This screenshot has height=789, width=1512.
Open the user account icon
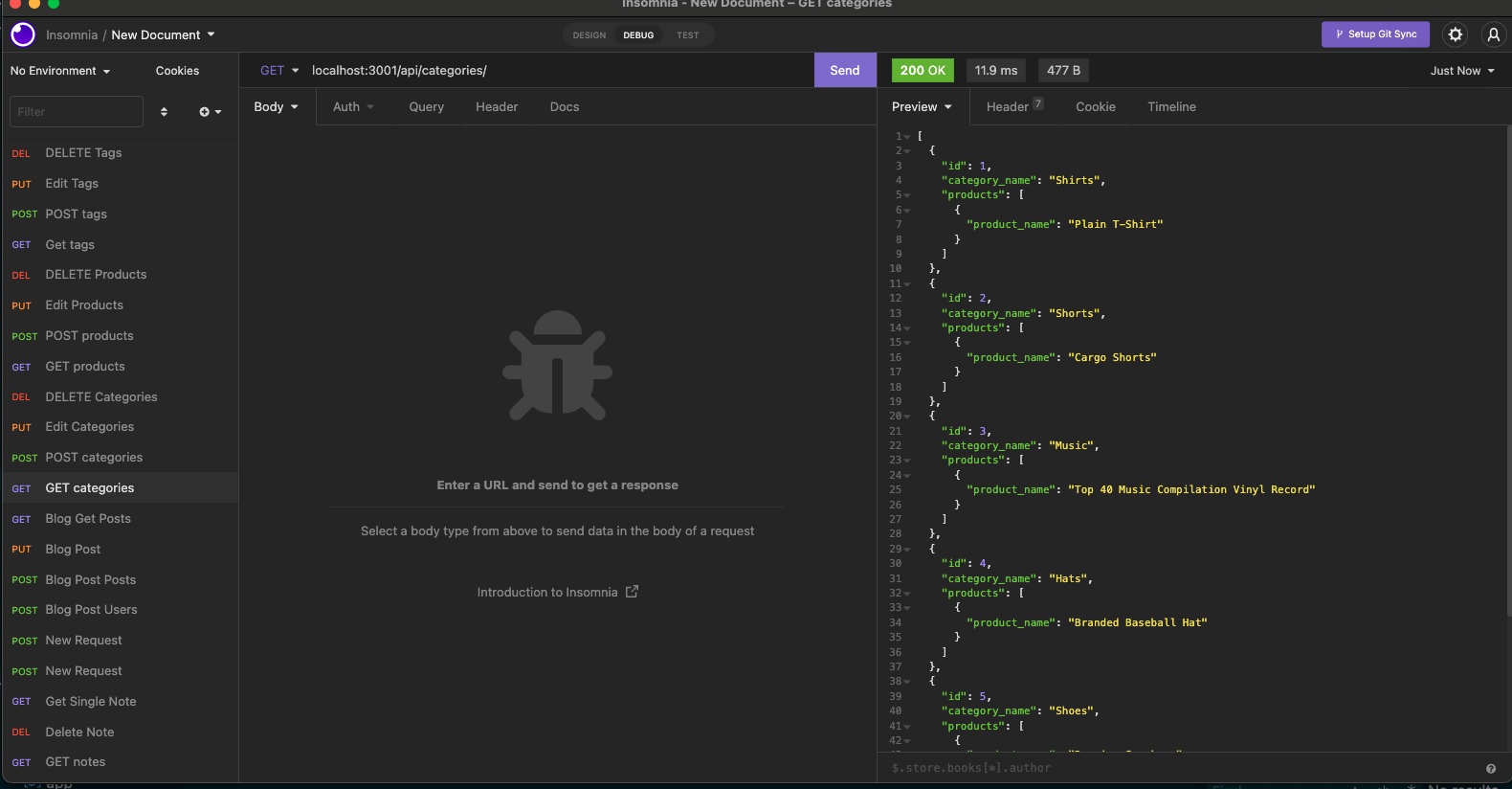[1494, 34]
